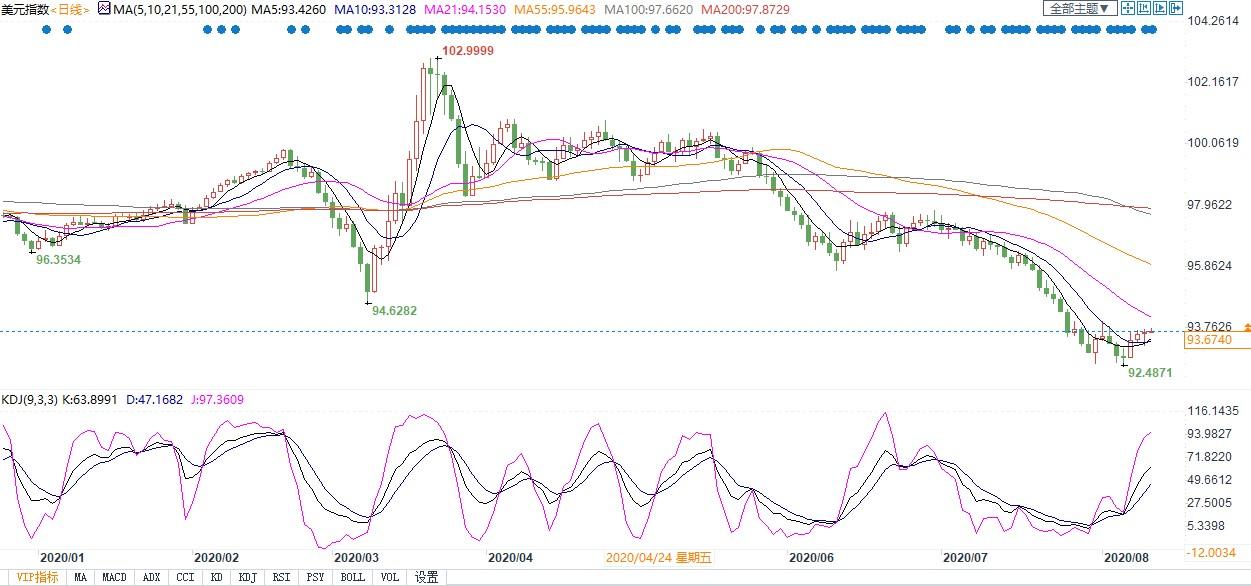The height and width of the screenshot is (586, 1251).
Task: Expand the 日线 period selector
Action: tap(70, 9)
